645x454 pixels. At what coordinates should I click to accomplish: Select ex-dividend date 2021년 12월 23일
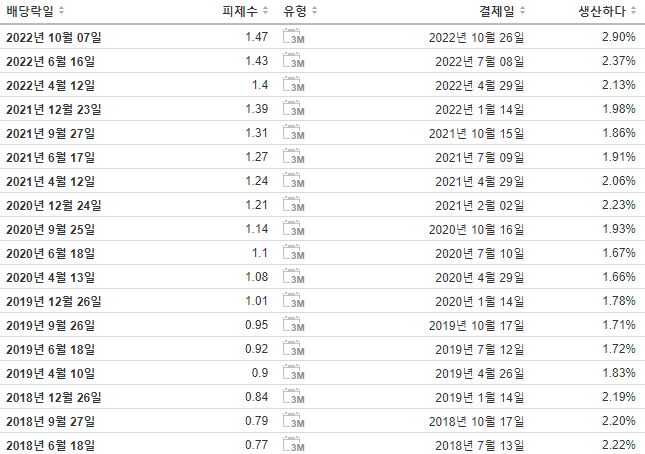click(x=54, y=109)
